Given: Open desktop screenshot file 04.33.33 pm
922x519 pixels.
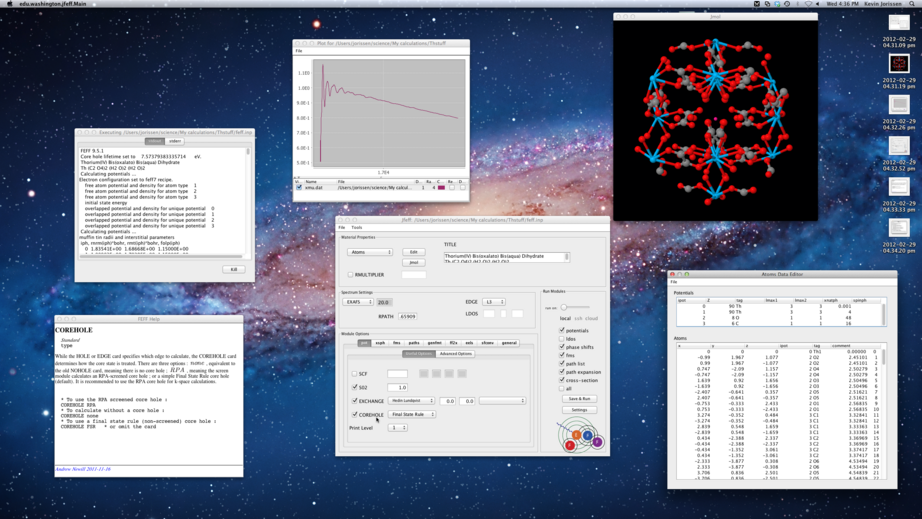Looking at the screenshot, I should [899, 187].
